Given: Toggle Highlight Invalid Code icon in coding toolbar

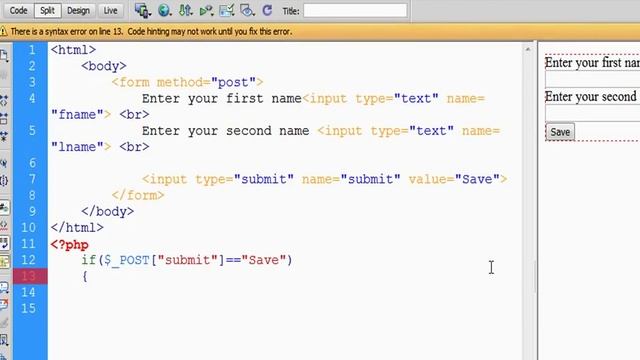Looking at the screenshot, I should point(4,225).
